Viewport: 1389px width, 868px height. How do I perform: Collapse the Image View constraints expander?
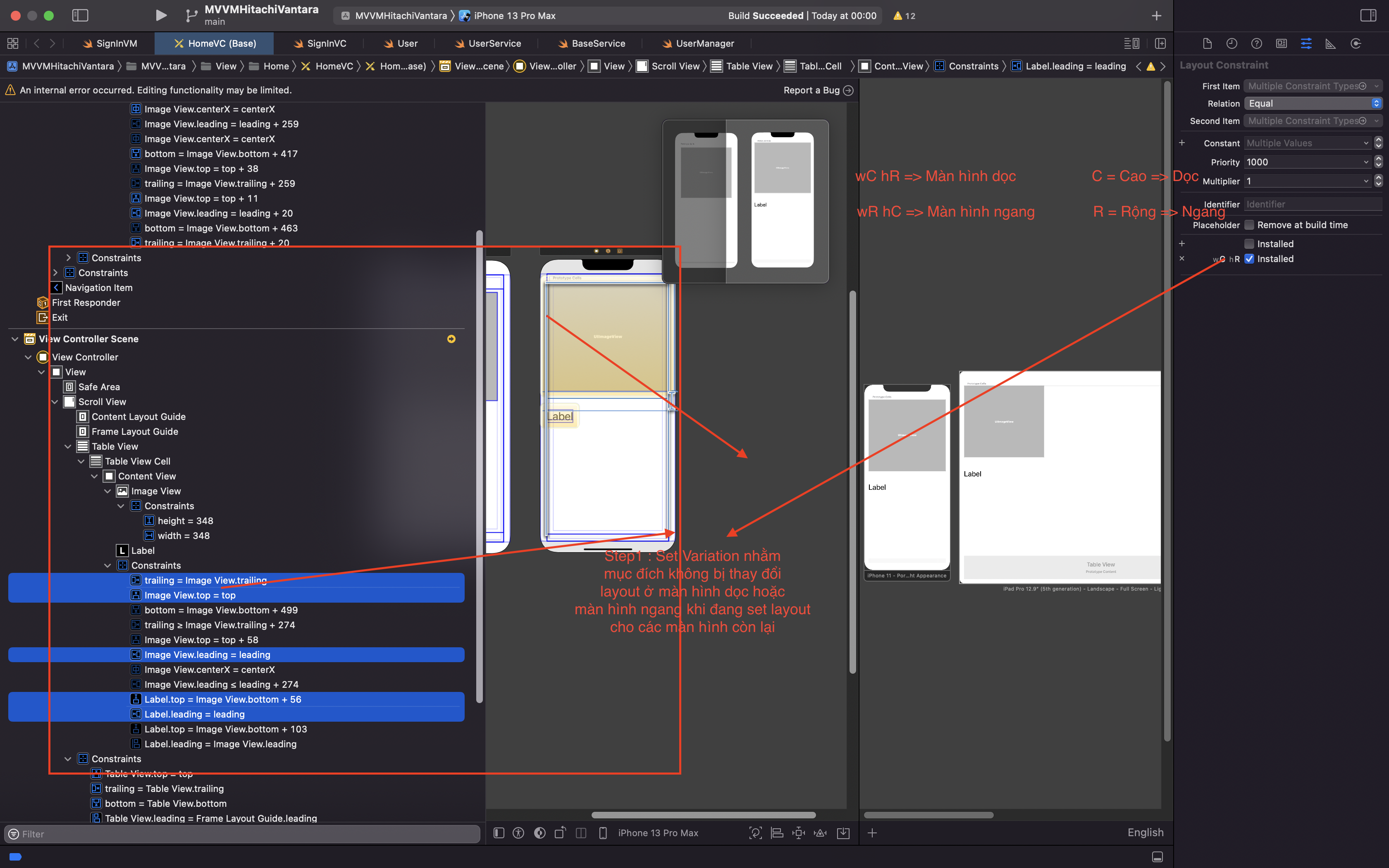121,506
